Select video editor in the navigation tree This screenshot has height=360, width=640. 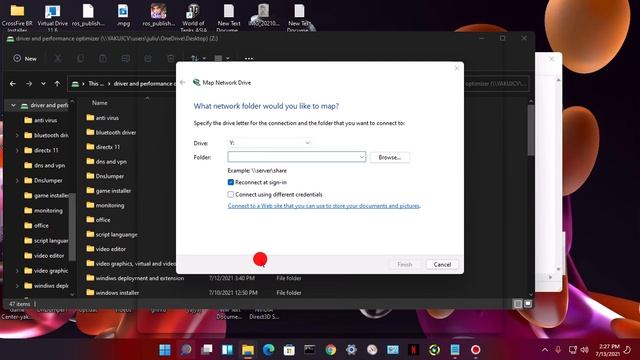click(49, 256)
